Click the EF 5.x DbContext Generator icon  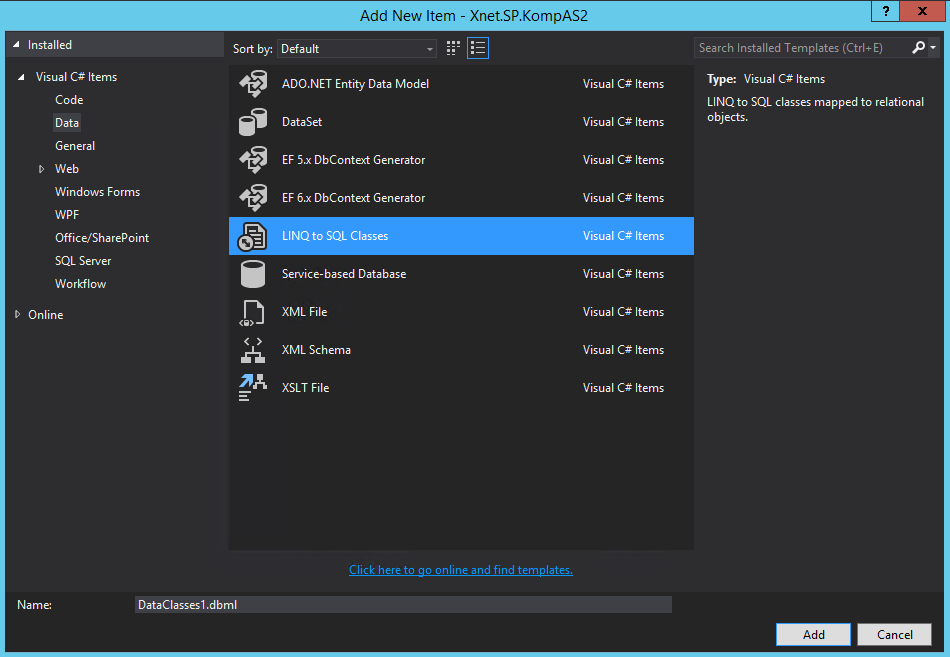252,160
